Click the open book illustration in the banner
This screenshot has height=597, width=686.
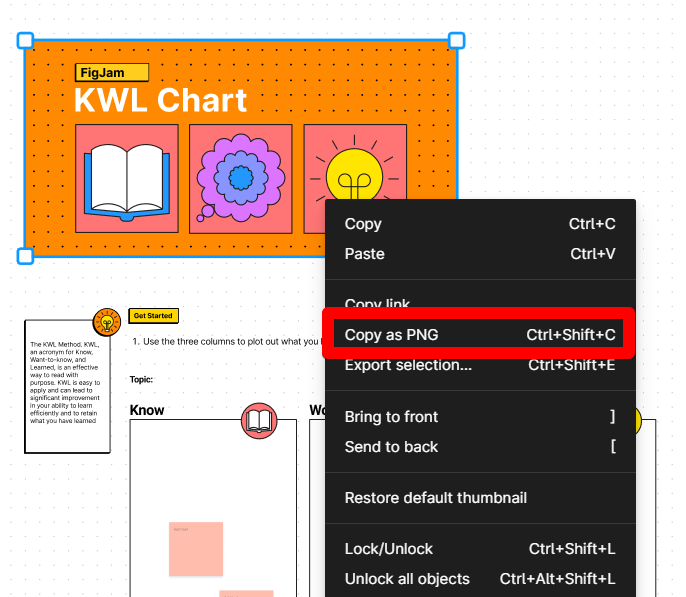click(x=127, y=178)
